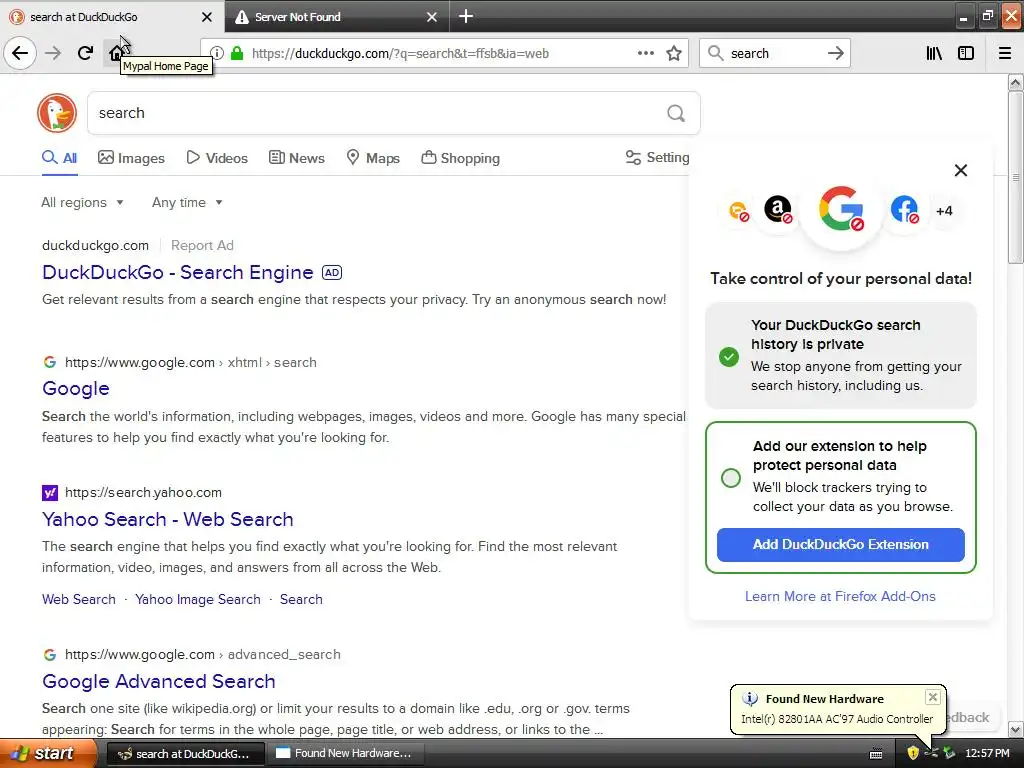Screen dimensions: 1024x768
Task: Reload the current page
Action: pyautogui.click(x=85, y=53)
